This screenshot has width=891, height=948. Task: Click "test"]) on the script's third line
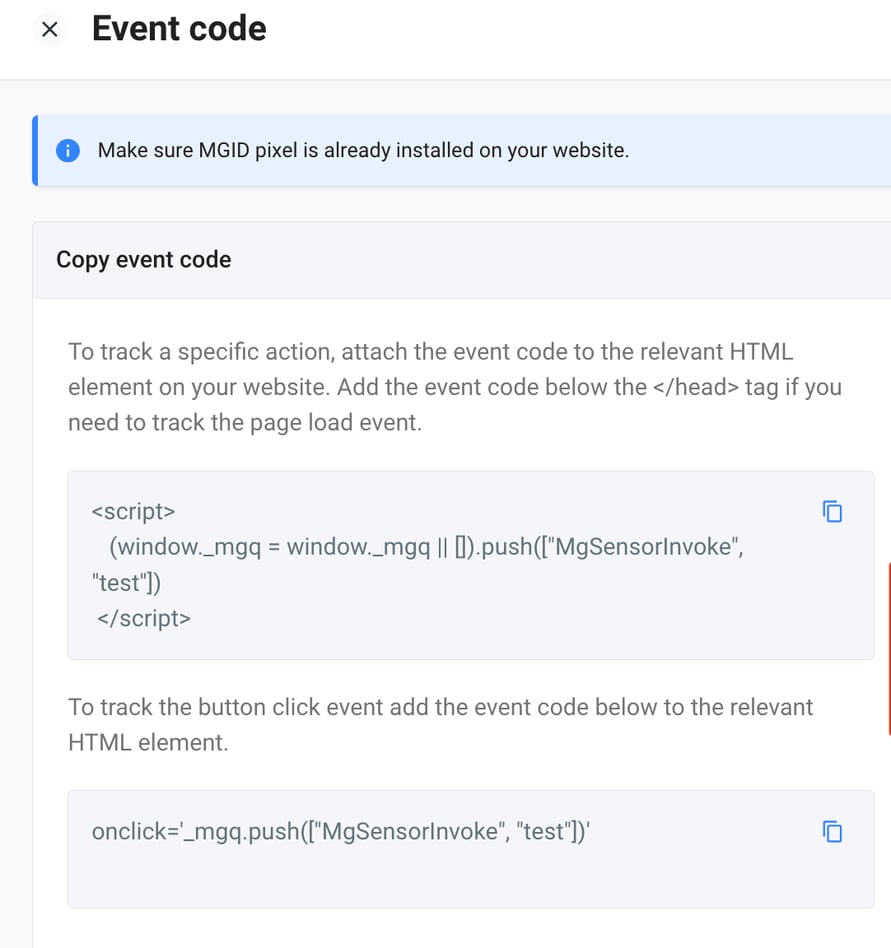(x=126, y=582)
